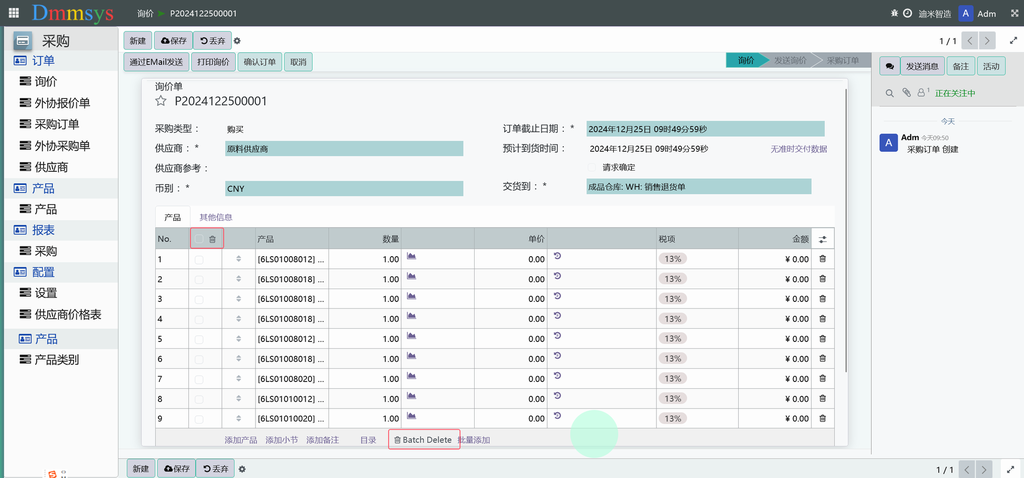Delete row 1 with its trash icon
Screen dimensions: 1024x478
pyautogui.click(x=822, y=259)
